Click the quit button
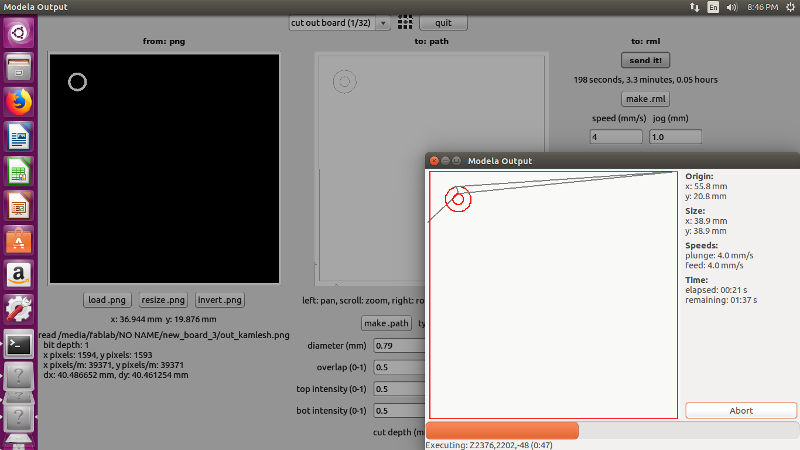The width and height of the screenshot is (800, 450). 443,23
